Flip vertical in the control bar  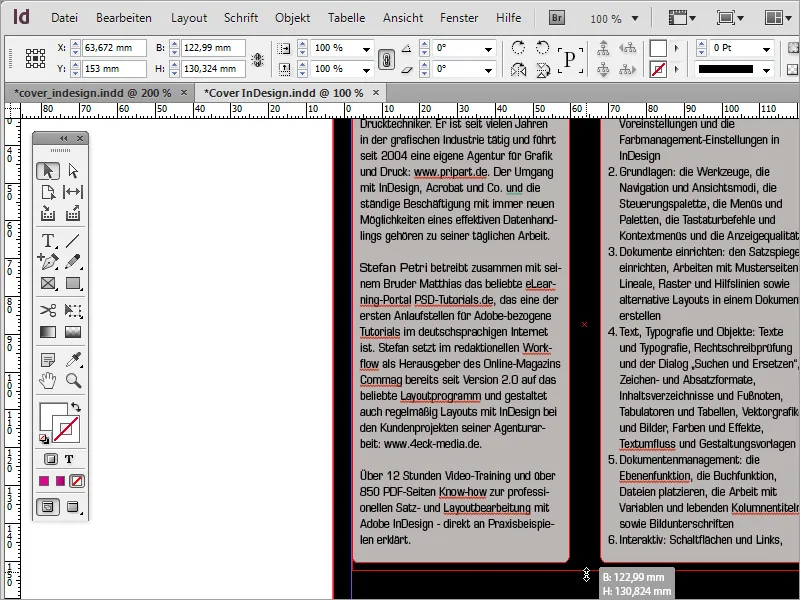[x=542, y=69]
